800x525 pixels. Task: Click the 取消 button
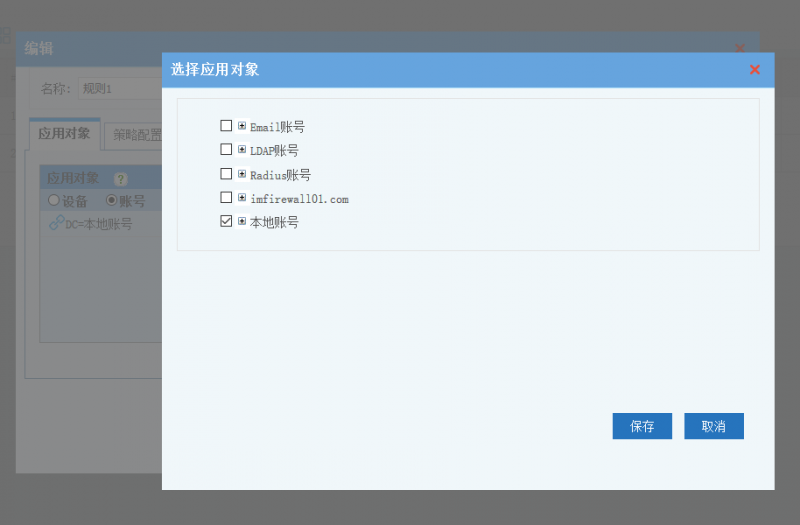[713, 426]
